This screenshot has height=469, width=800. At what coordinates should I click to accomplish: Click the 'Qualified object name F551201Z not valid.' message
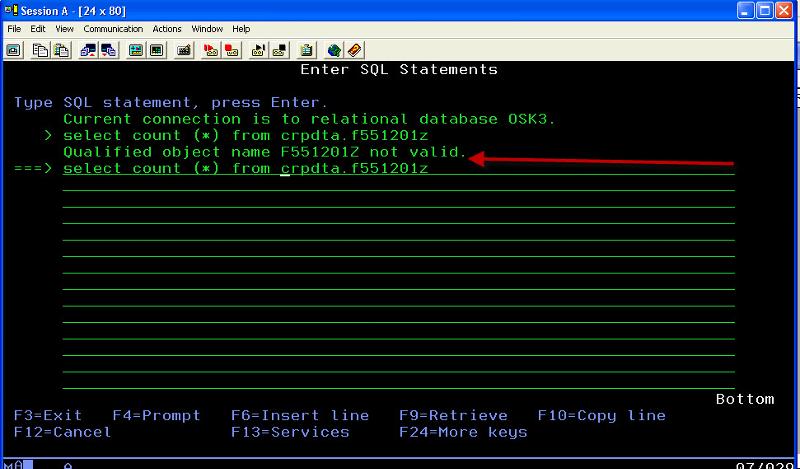tap(265, 152)
